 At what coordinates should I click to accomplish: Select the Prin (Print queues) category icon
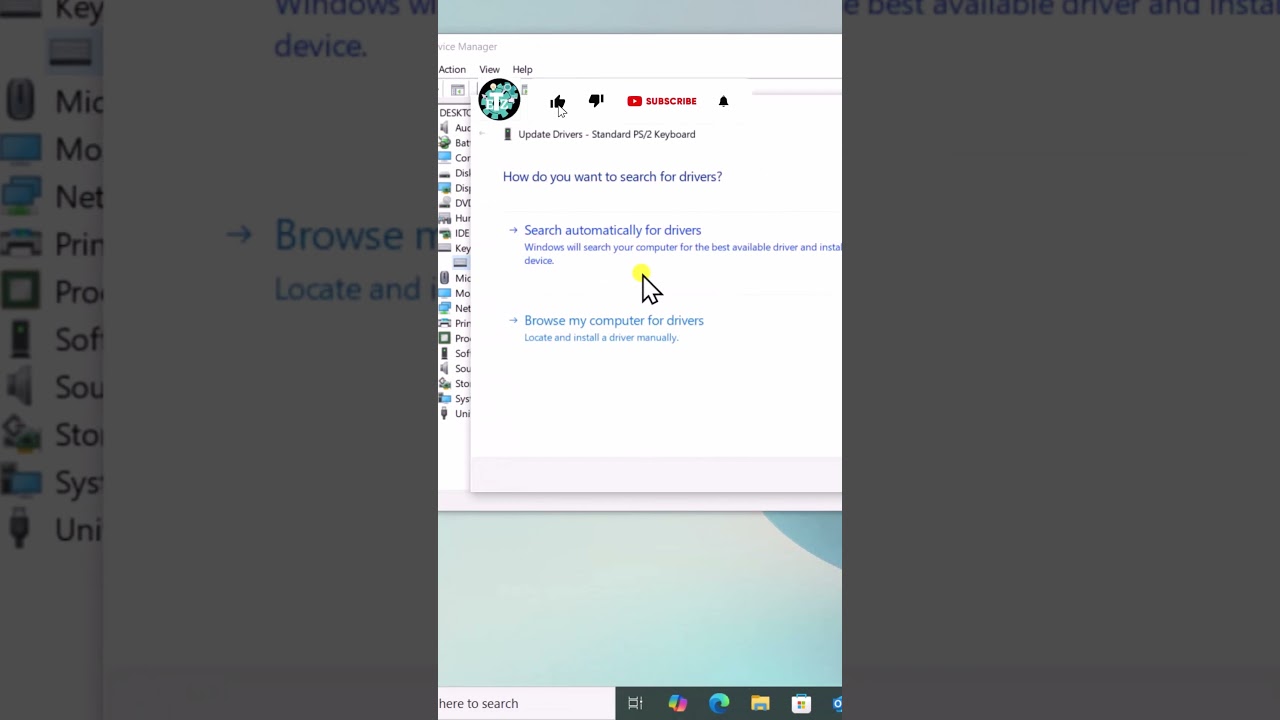444,323
